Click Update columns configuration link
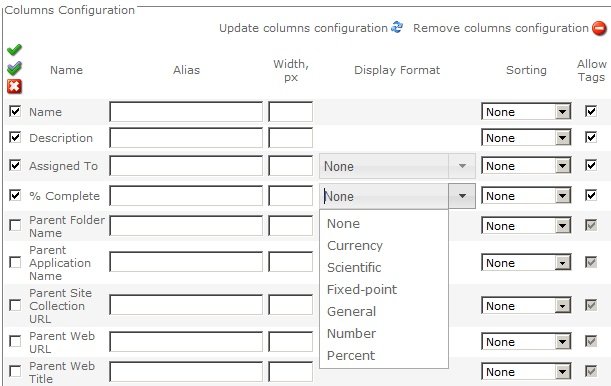611x386 pixels. click(x=303, y=28)
